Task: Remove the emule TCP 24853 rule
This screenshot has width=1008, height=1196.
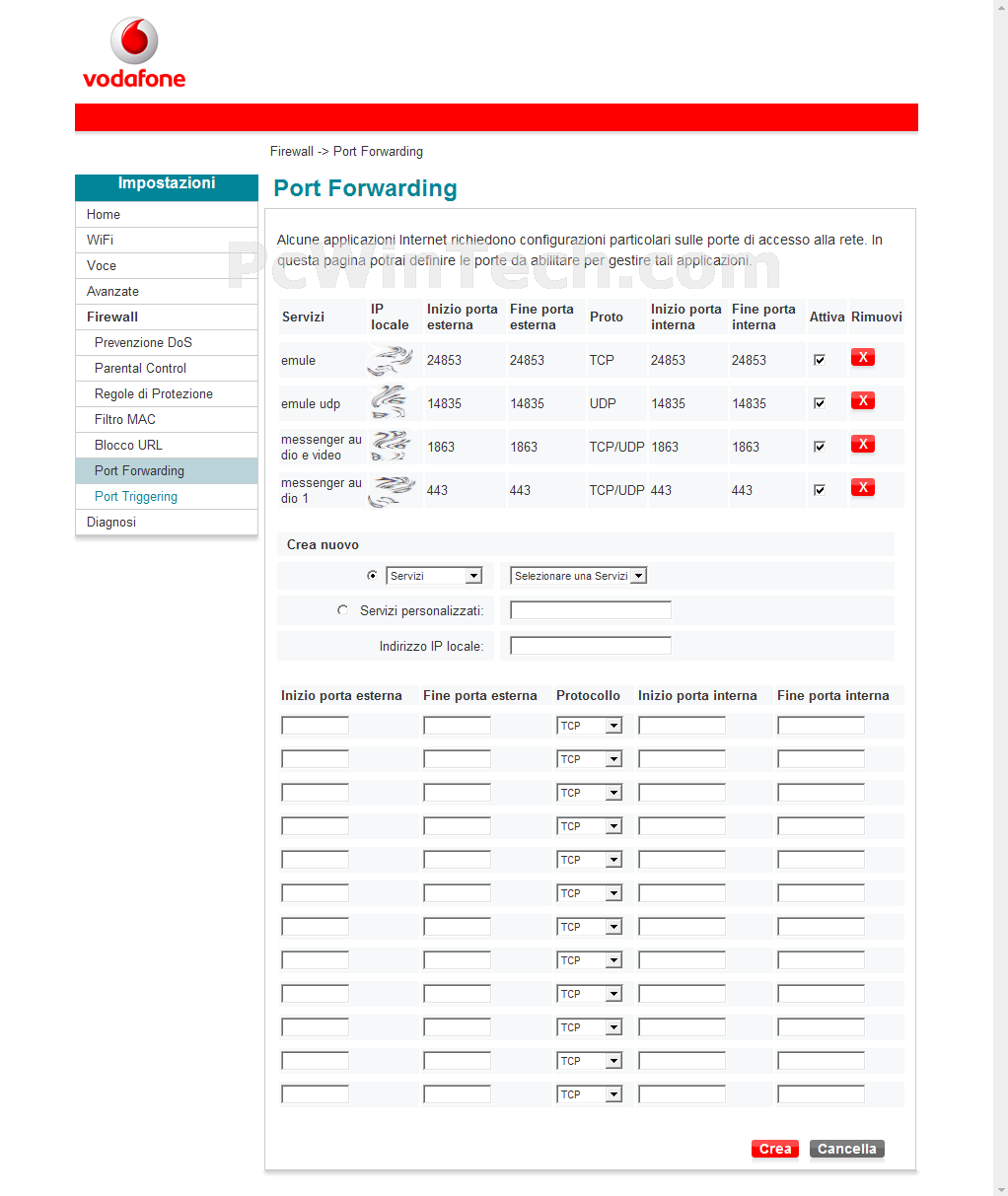Action: coord(863,358)
